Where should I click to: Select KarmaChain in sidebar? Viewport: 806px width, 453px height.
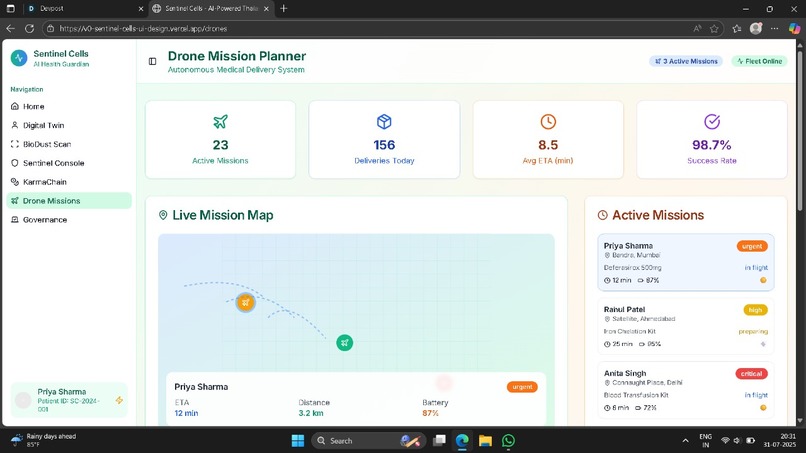[69, 182]
